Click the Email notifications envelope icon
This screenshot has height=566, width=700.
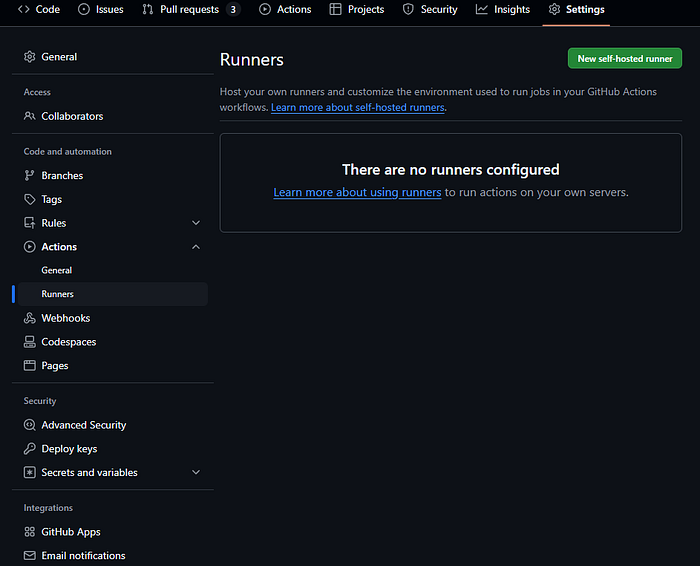[x=29, y=556]
